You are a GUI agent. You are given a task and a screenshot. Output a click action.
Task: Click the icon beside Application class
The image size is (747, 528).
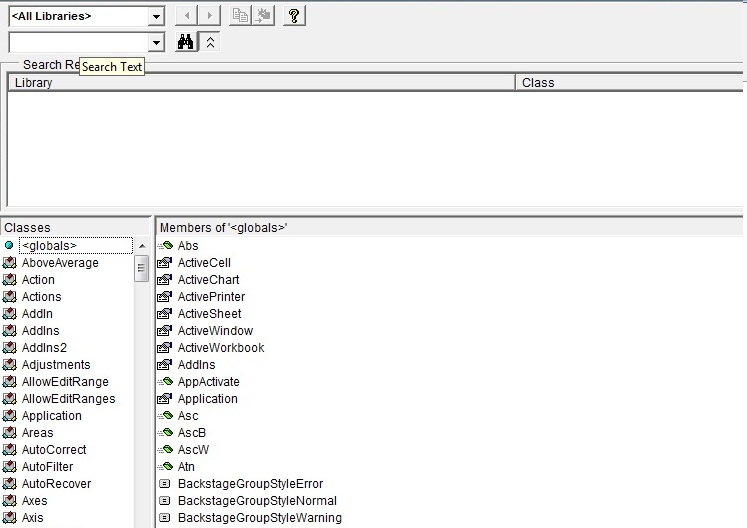[10, 416]
